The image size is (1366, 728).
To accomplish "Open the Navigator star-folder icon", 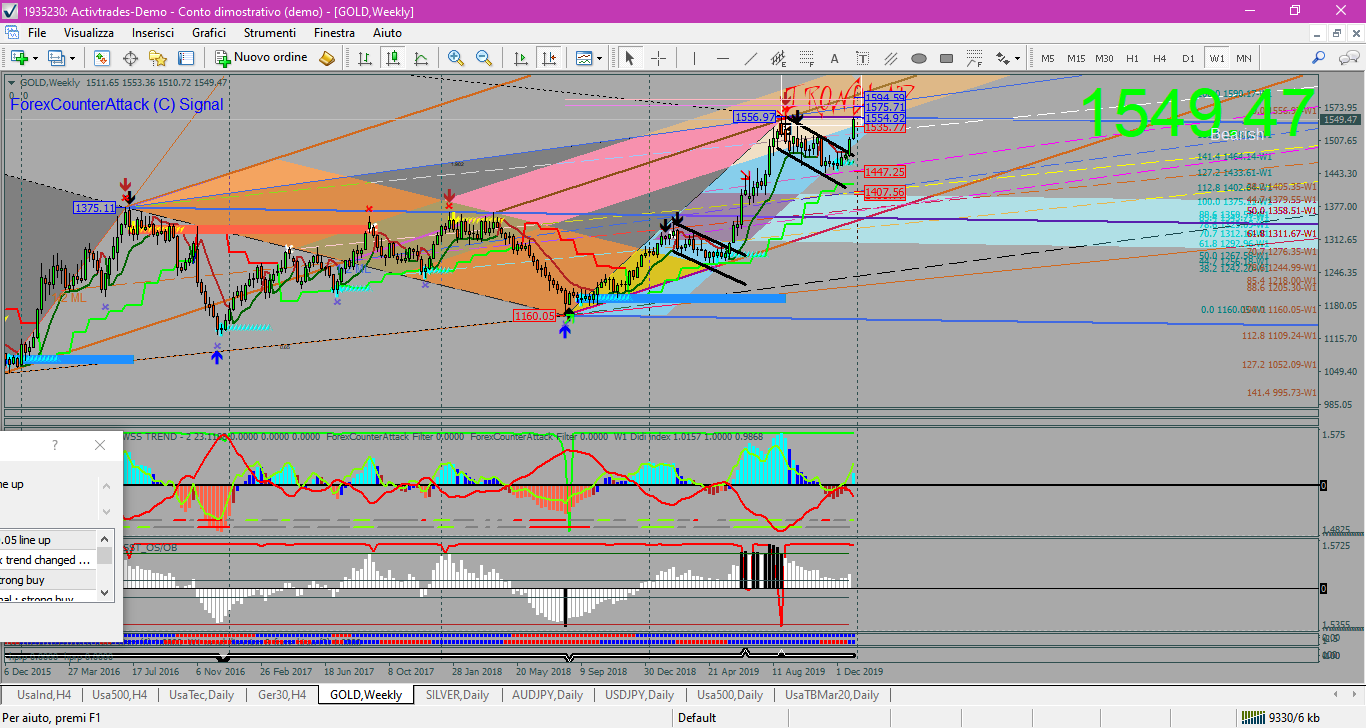I will click(158, 58).
